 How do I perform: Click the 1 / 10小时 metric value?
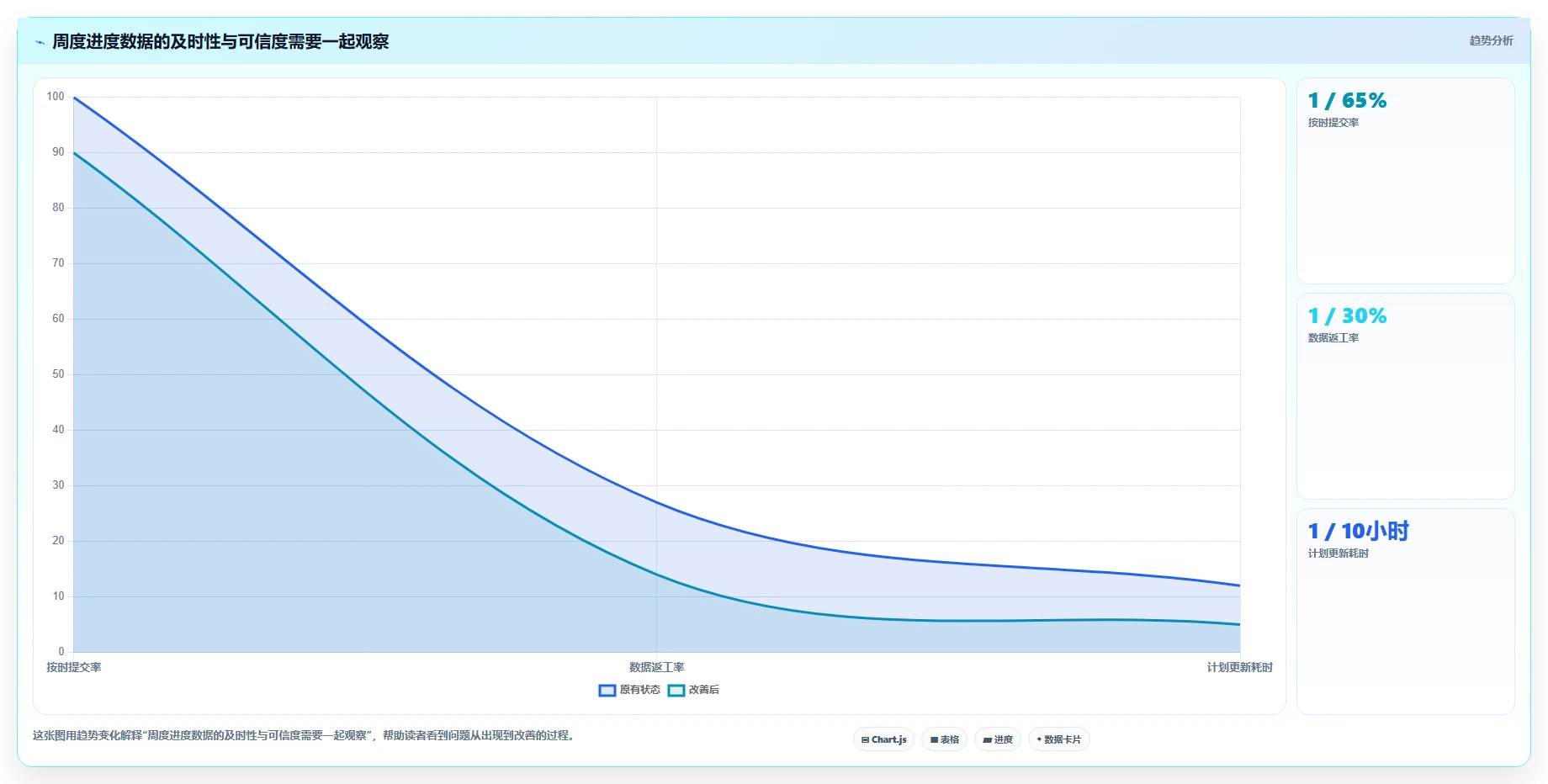point(1358,532)
